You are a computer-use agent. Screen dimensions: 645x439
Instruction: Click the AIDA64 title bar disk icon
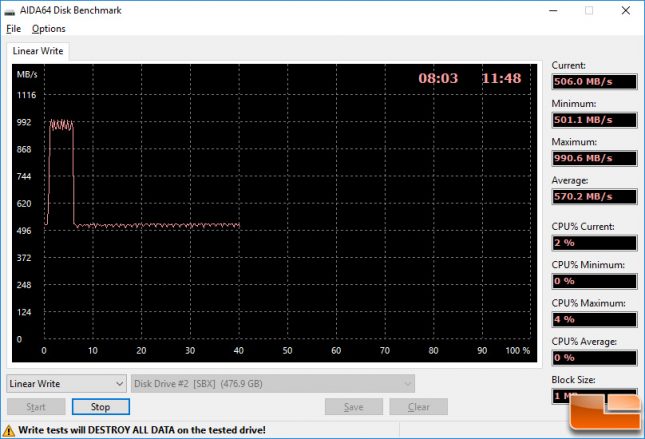[9, 11]
